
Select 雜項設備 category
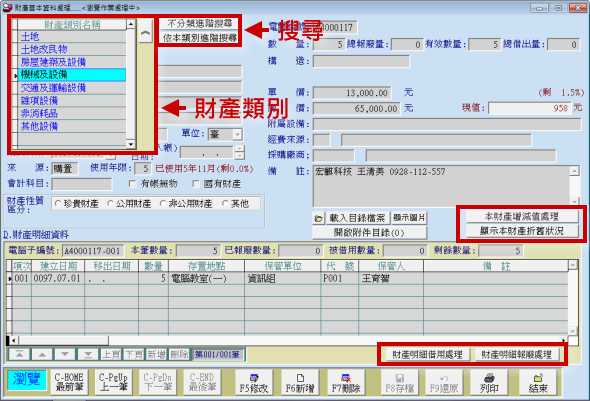pyautogui.click(x=72, y=100)
